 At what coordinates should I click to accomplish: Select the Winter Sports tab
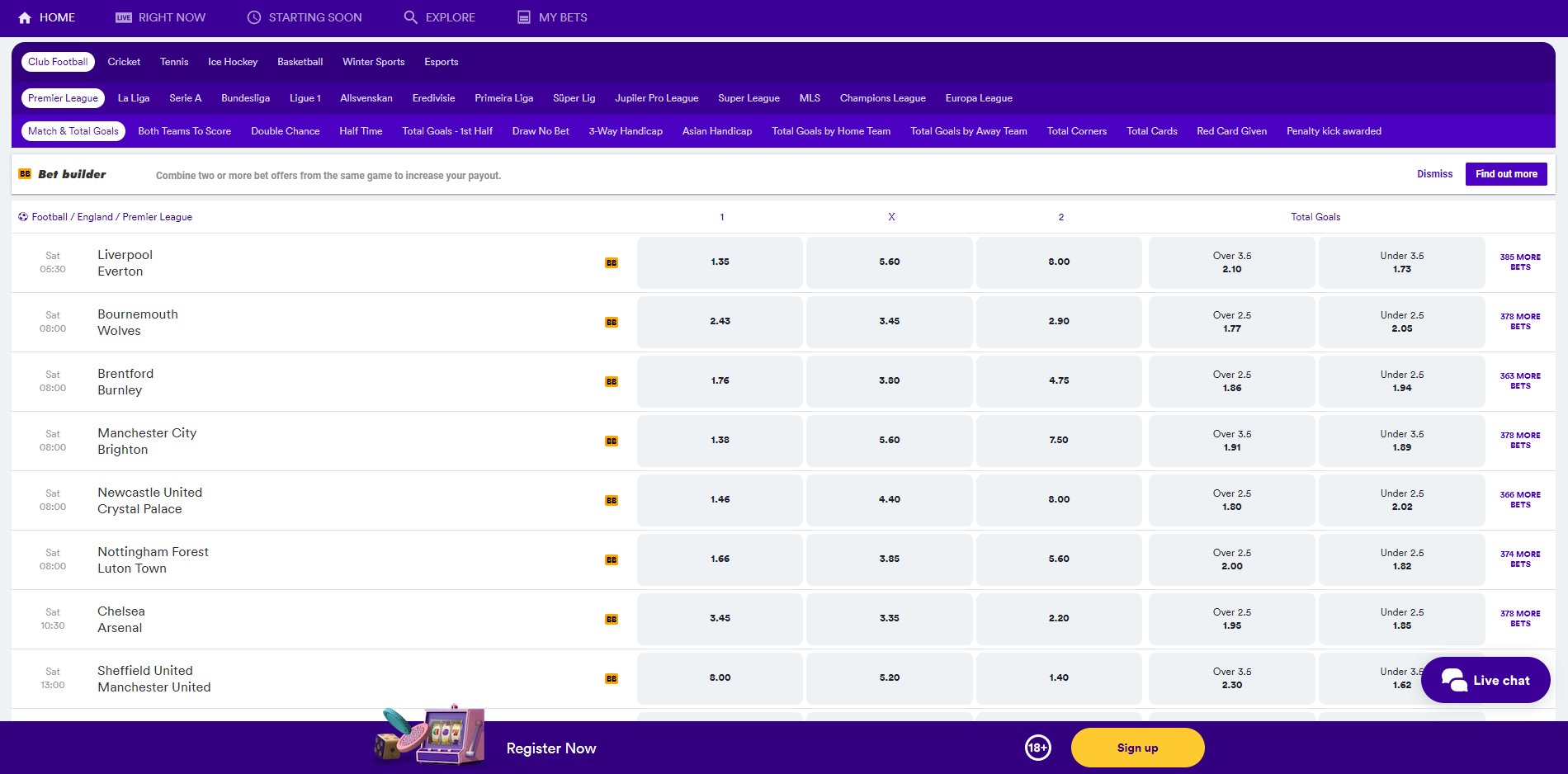pos(374,62)
